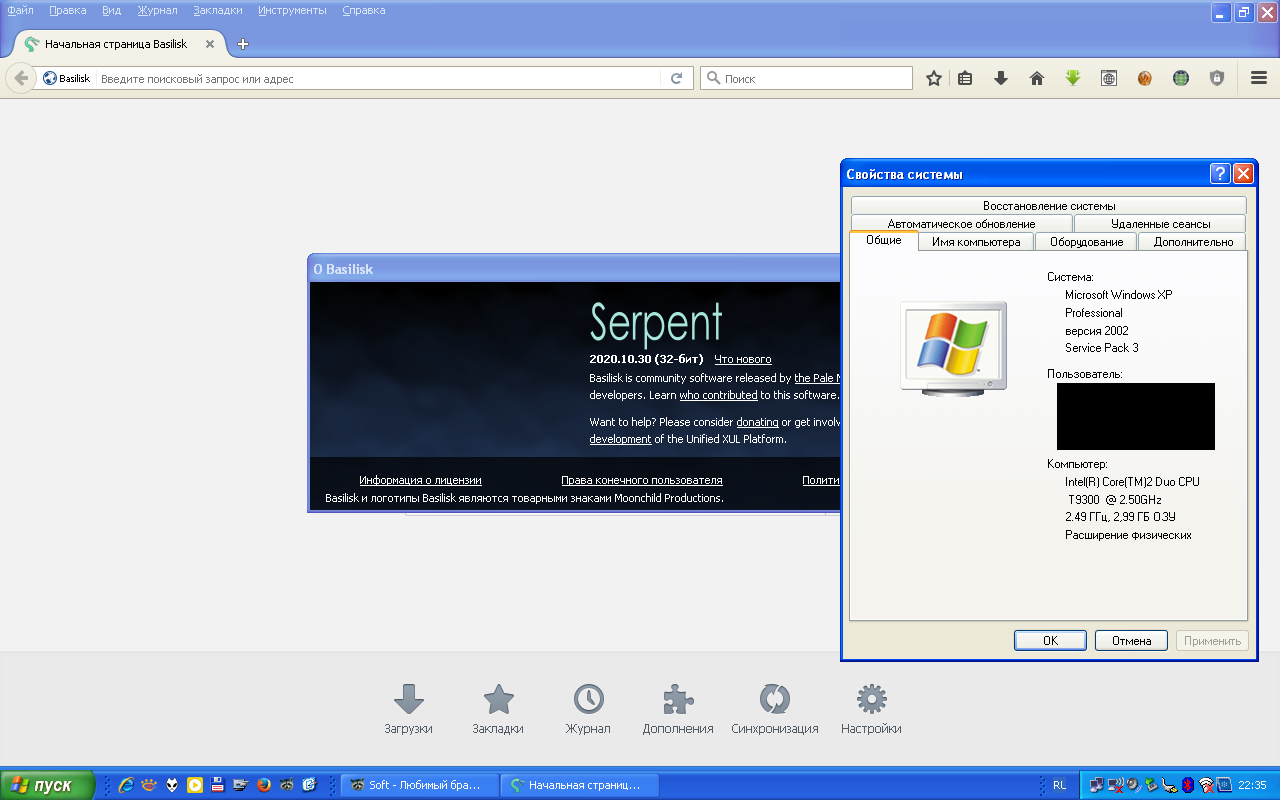The height and width of the screenshot is (800, 1280).
Task: Open the Правка menu
Action: pos(68,10)
